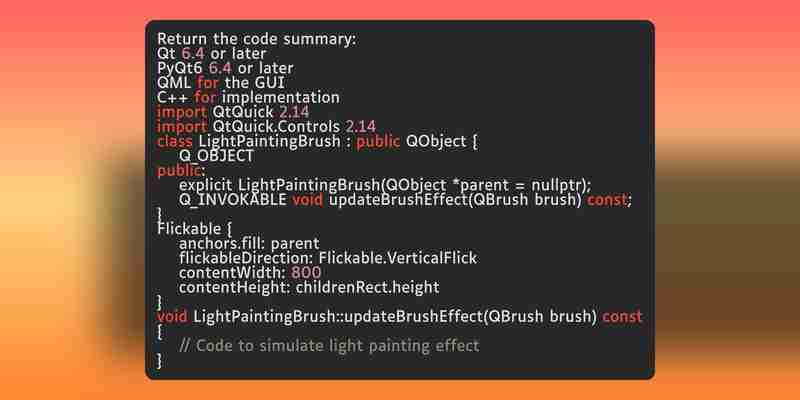Screen dimensions: 800x400
Task: Click the 'C++ for implementation' line
Action: pyautogui.click(x=248, y=97)
